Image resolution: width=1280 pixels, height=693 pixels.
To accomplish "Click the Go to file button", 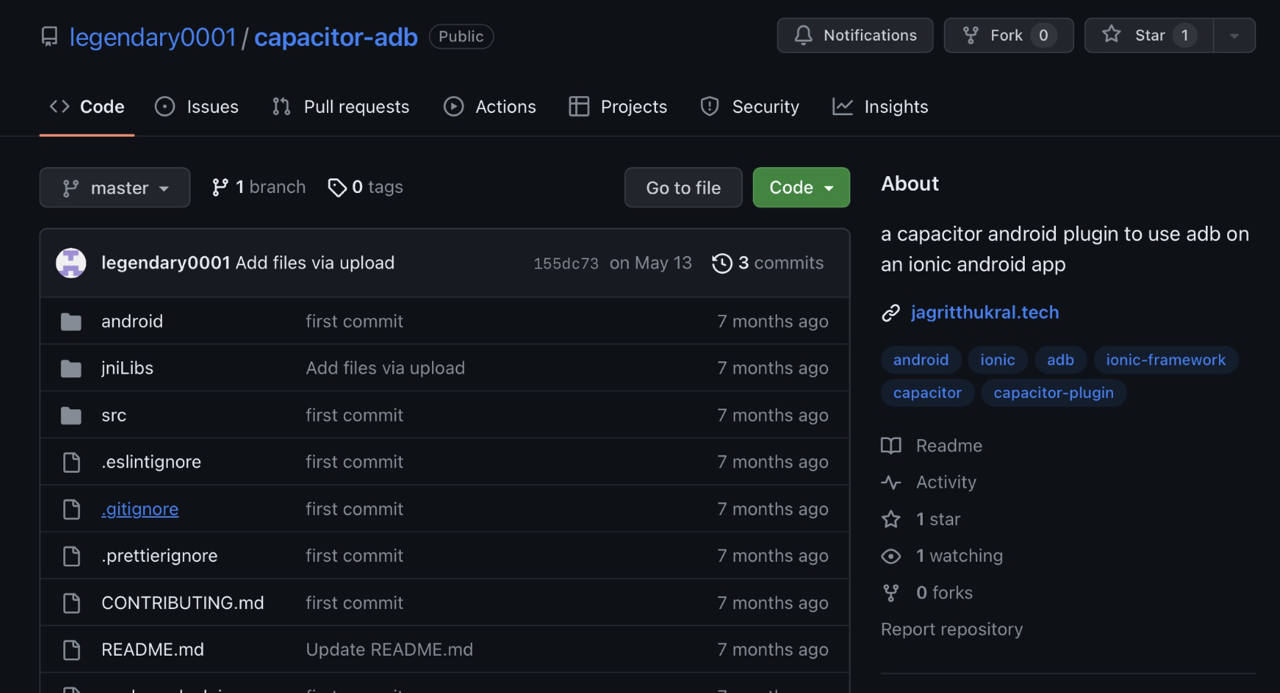I will [x=683, y=187].
